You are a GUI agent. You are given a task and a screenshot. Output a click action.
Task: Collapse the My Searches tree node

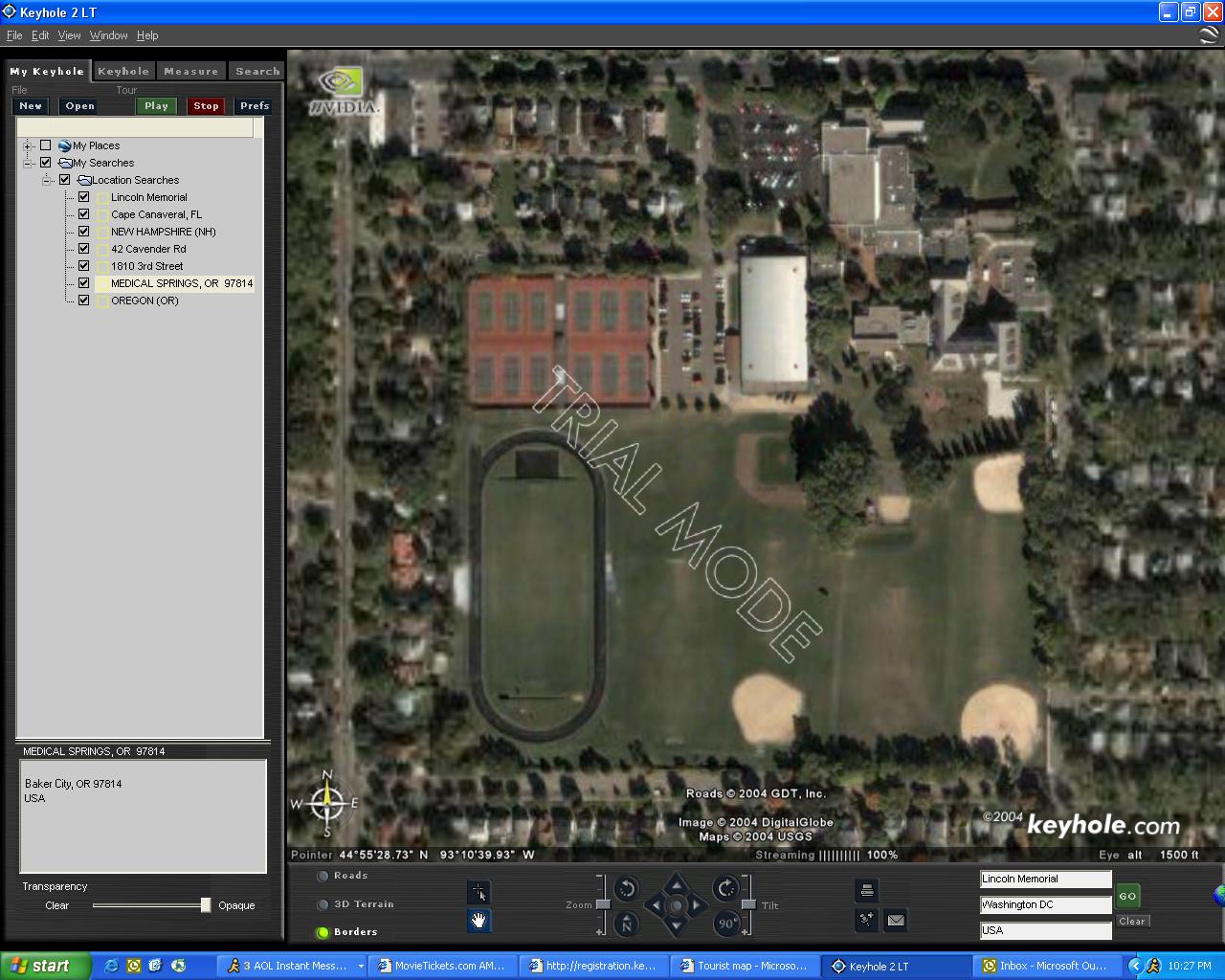pyautogui.click(x=28, y=163)
